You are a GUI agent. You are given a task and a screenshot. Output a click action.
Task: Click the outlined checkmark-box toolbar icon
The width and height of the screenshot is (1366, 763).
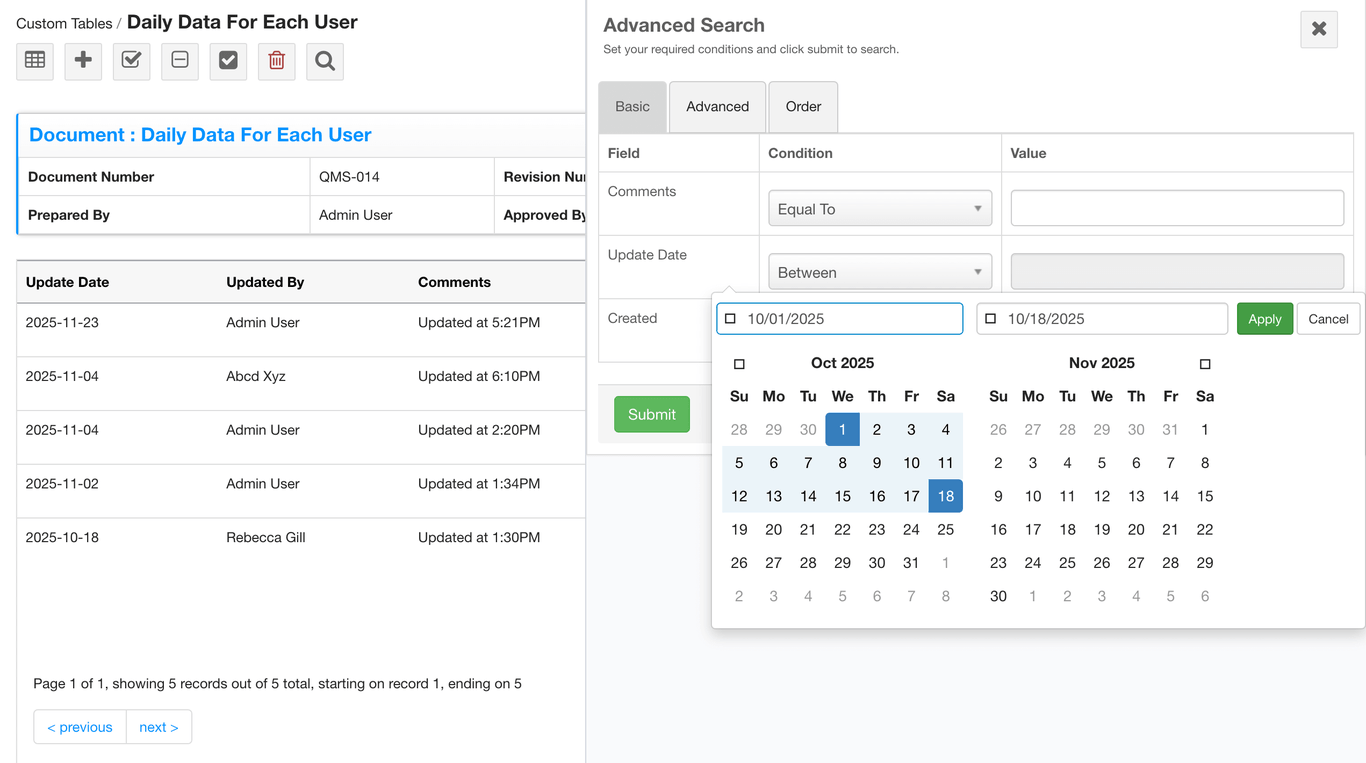click(131, 61)
